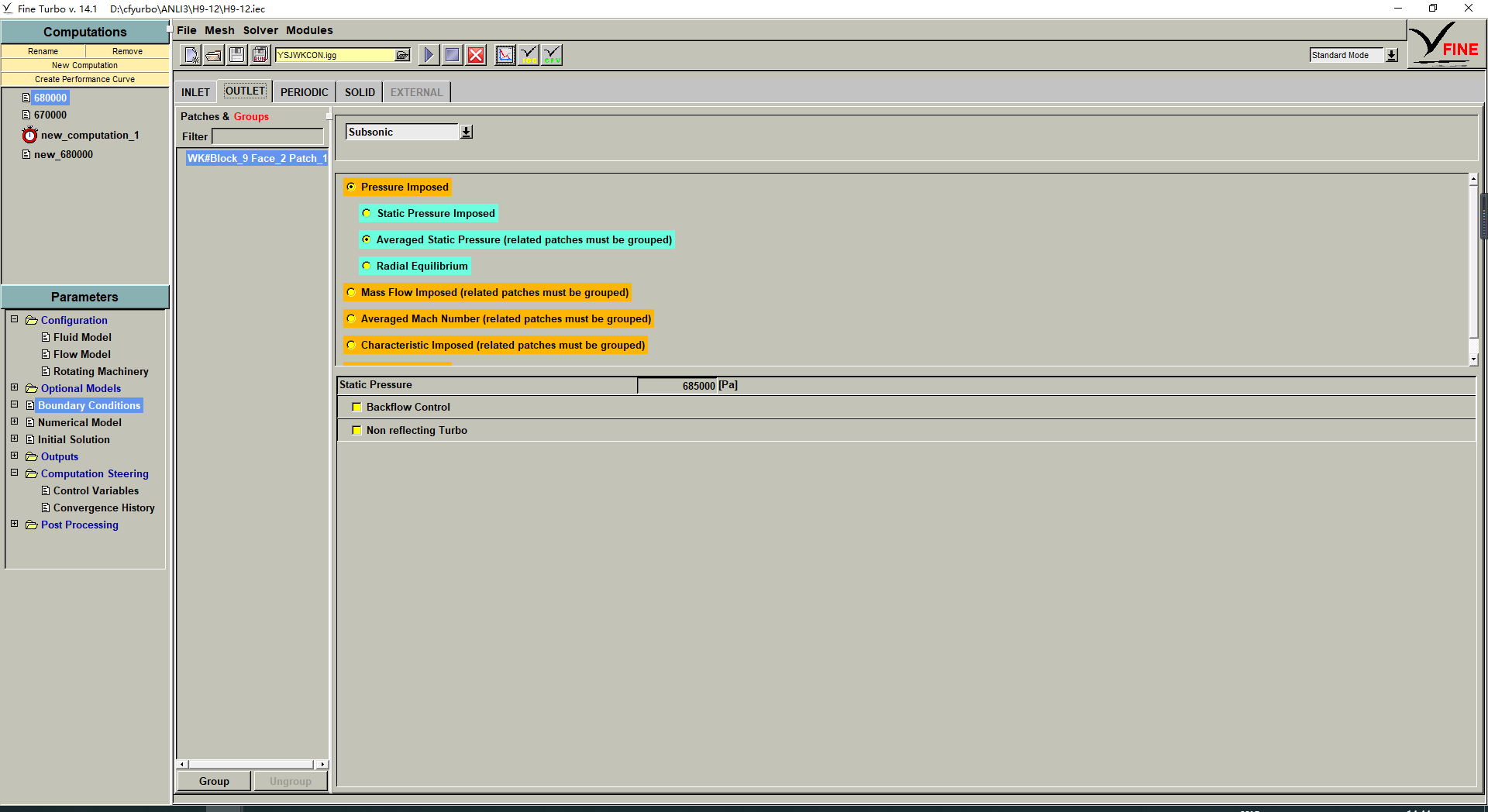The image size is (1488, 812).
Task: Click the New Project icon
Action: [x=191, y=55]
